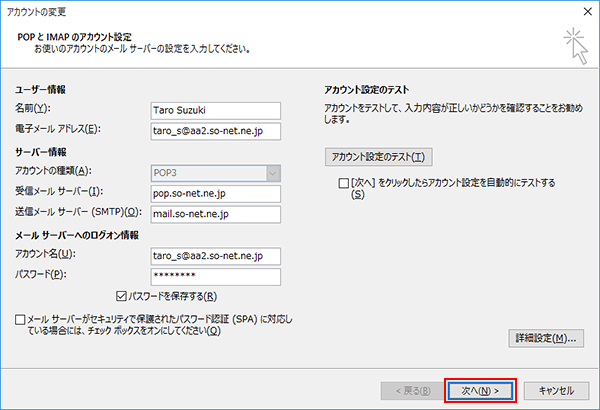
Task: Focus the 名前 field containing Taro Suzuki
Action: click(x=214, y=109)
